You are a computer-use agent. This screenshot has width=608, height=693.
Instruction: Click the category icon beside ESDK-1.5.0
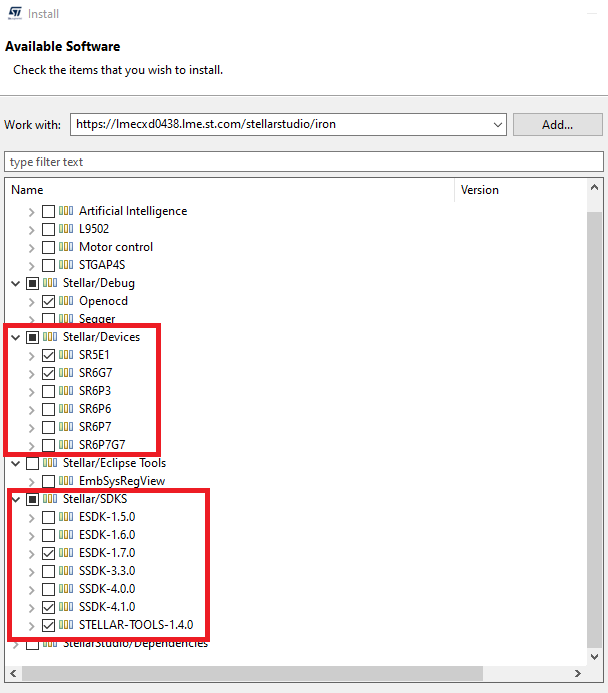point(66,517)
